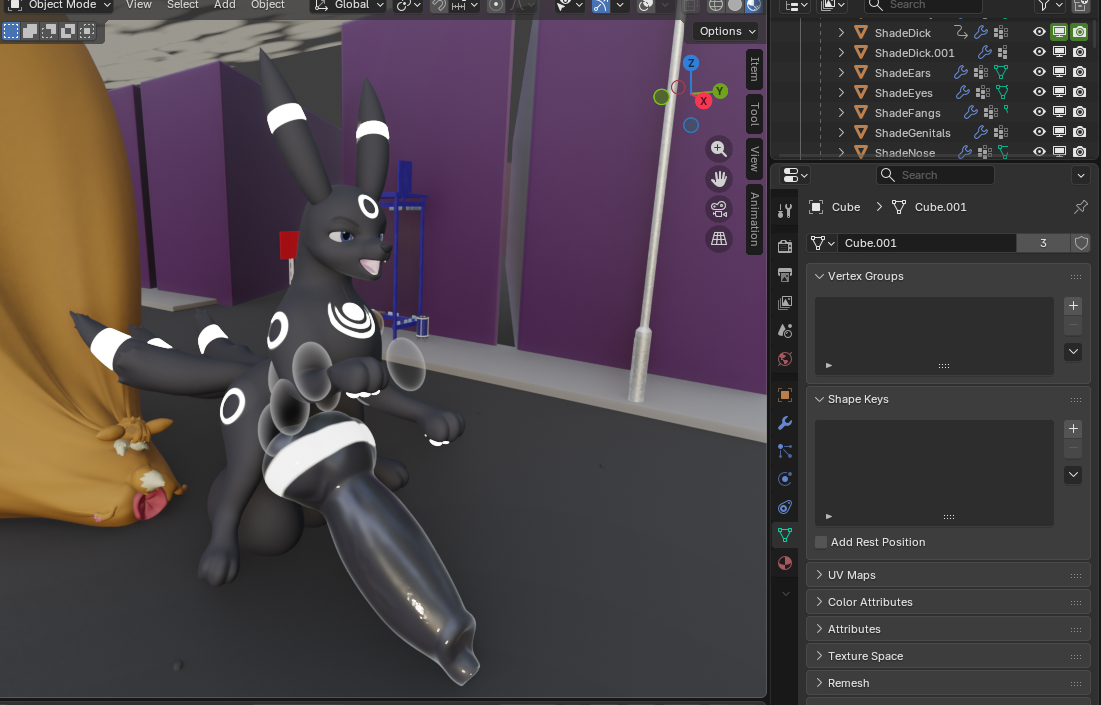
Task: Click the hand pan view icon
Action: (718, 179)
